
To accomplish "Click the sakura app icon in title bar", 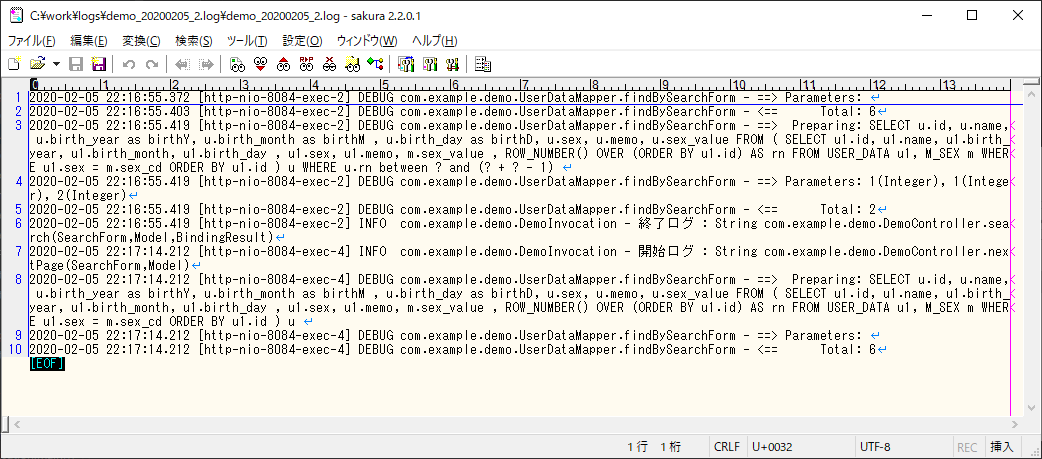I will click(x=15, y=15).
